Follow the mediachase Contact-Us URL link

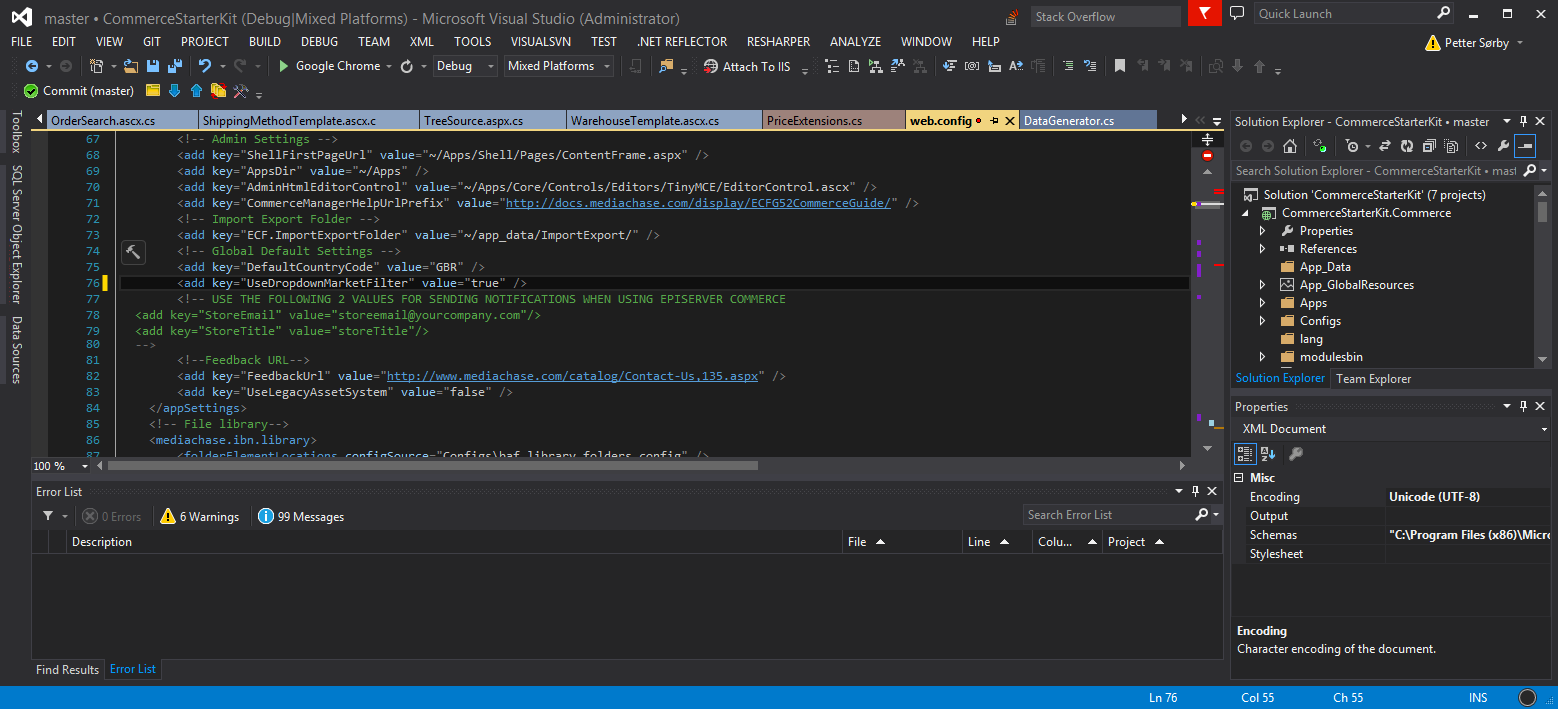574,376
